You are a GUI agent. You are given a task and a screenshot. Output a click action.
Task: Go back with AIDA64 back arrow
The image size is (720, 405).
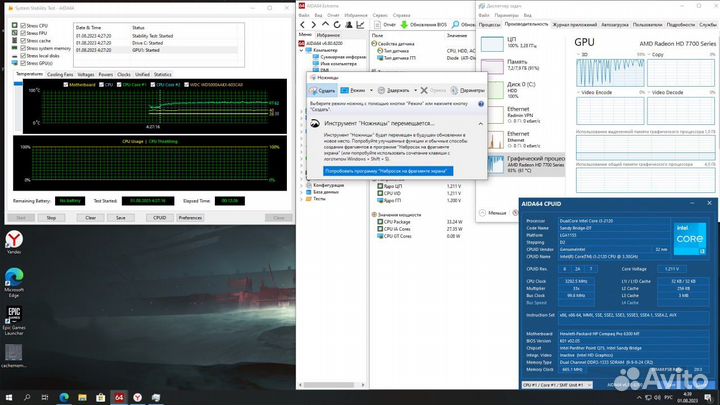[302, 25]
